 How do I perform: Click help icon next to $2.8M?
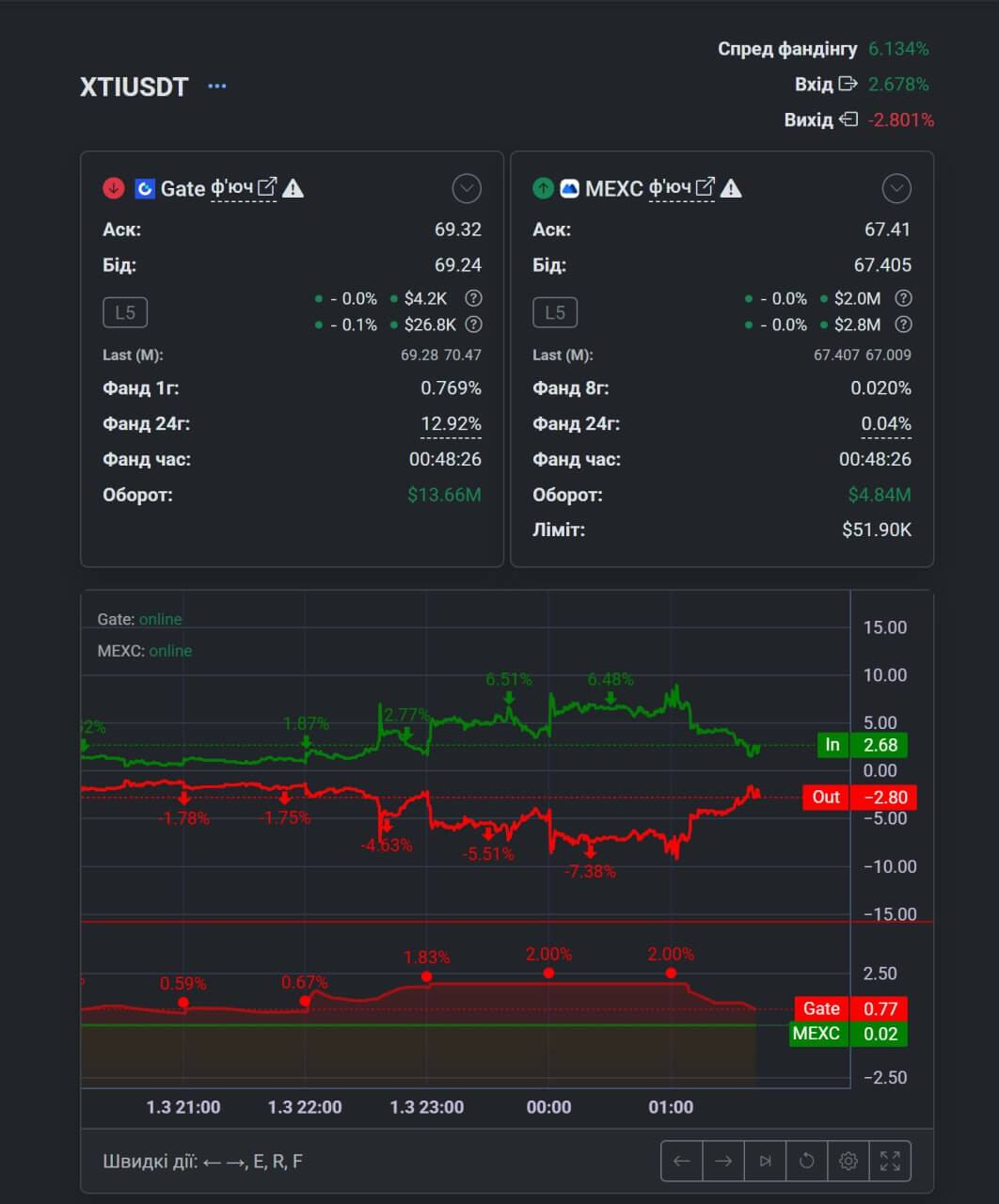click(903, 325)
